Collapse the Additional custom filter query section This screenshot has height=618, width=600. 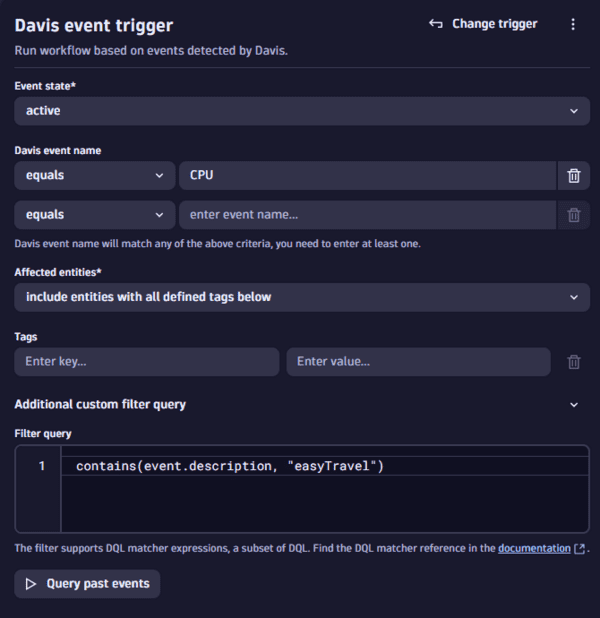pyautogui.click(x=574, y=405)
